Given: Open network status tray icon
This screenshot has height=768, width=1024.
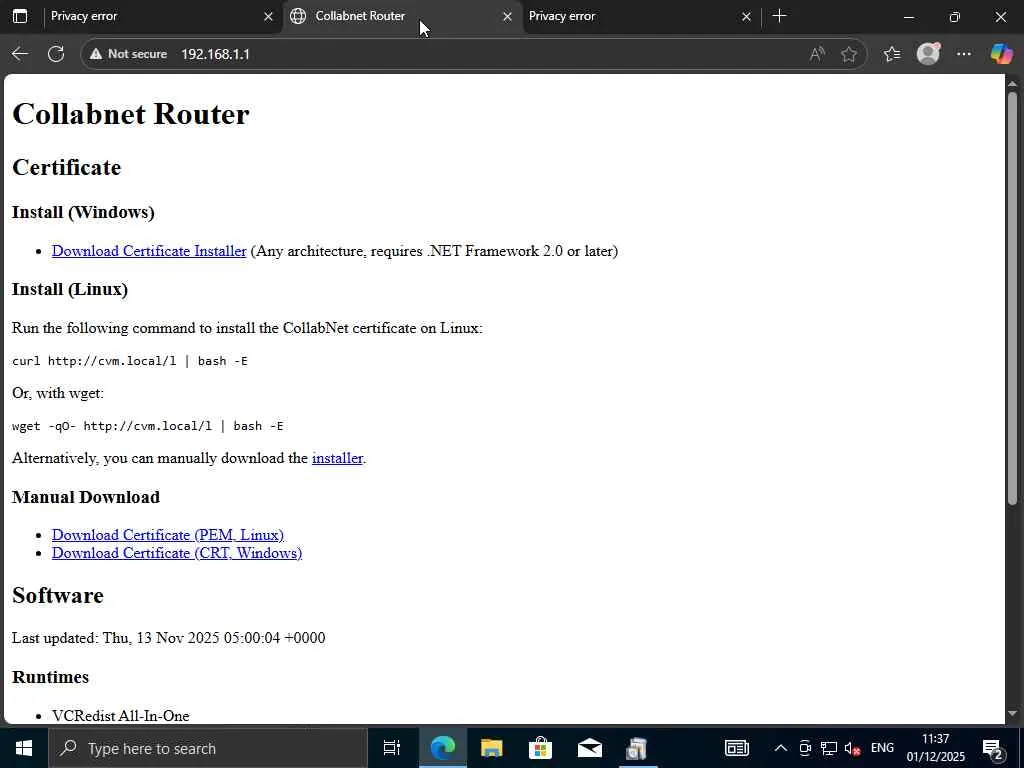Looking at the screenshot, I should tap(829, 748).
